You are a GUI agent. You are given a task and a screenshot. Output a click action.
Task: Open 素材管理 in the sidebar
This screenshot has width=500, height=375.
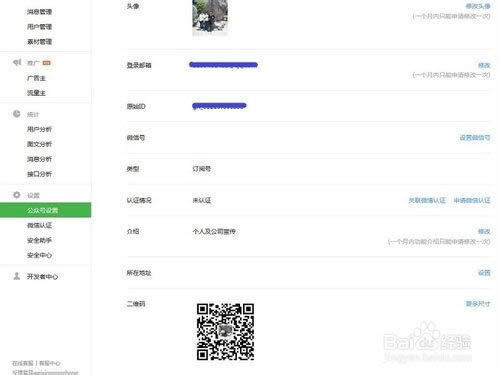(x=39, y=42)
